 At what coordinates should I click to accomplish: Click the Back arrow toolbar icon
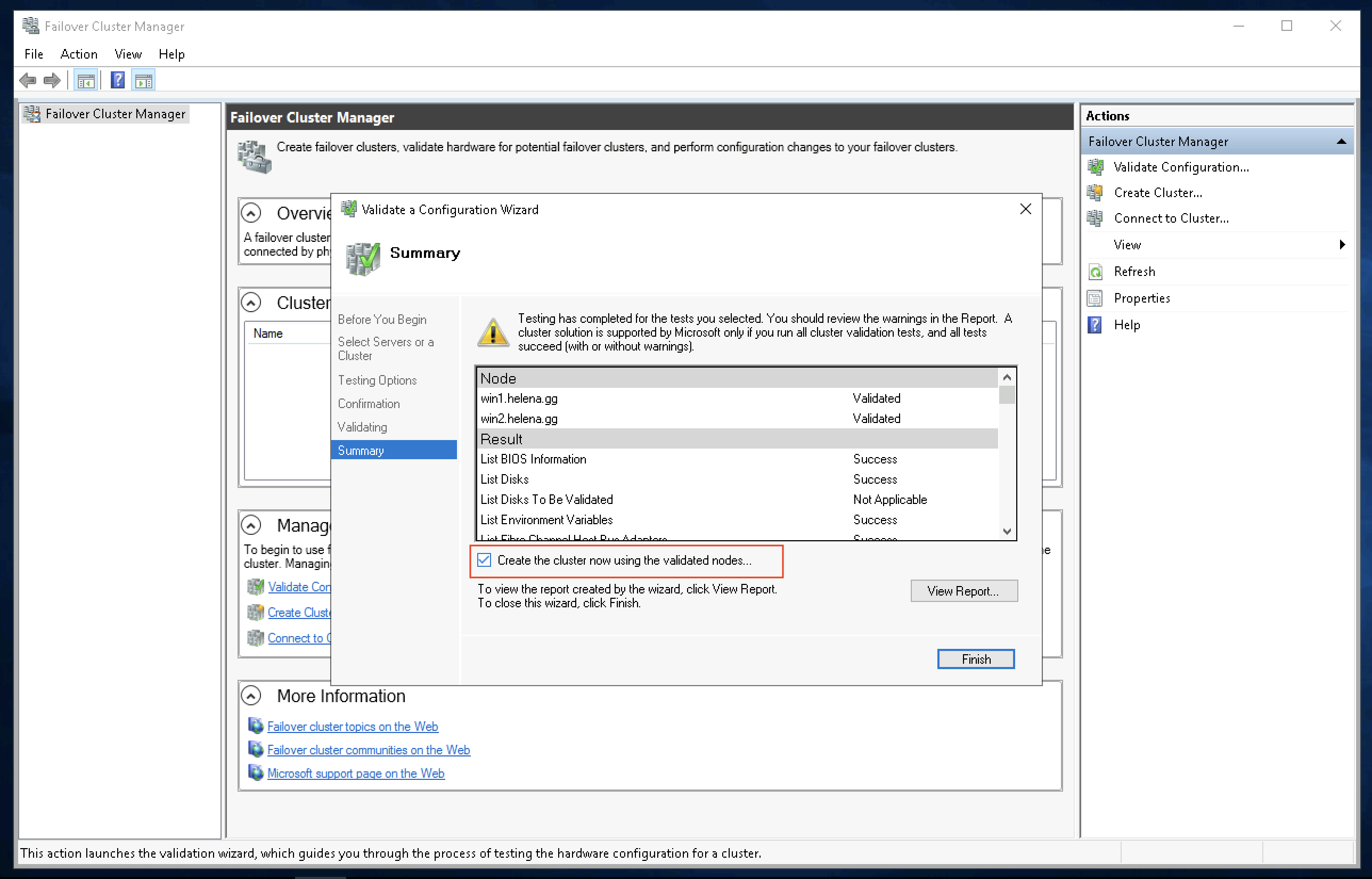click(27, 80)
